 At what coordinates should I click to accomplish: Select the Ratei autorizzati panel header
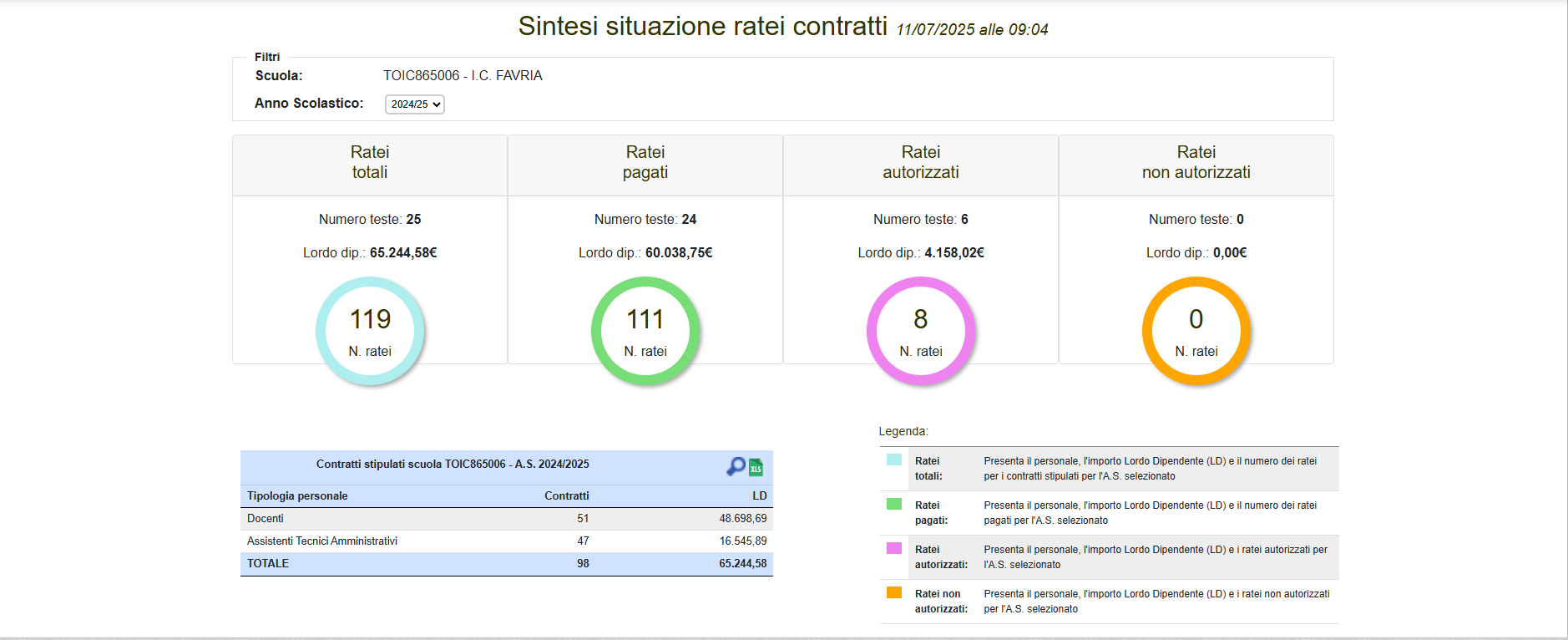click(921, 163)
